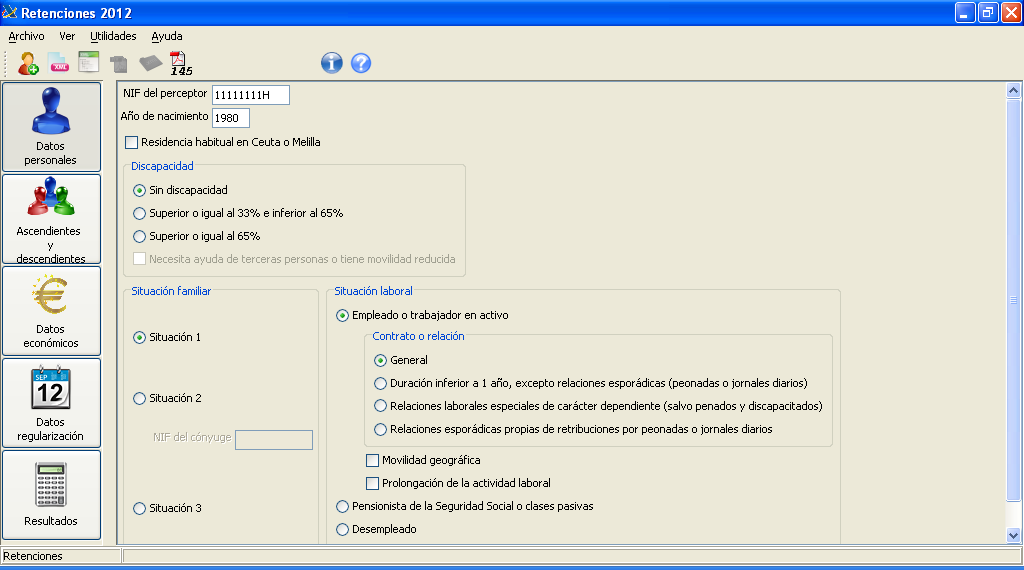Select Situación 2 family option
This screenshot has width=1024, height=570.
(139, 398)
